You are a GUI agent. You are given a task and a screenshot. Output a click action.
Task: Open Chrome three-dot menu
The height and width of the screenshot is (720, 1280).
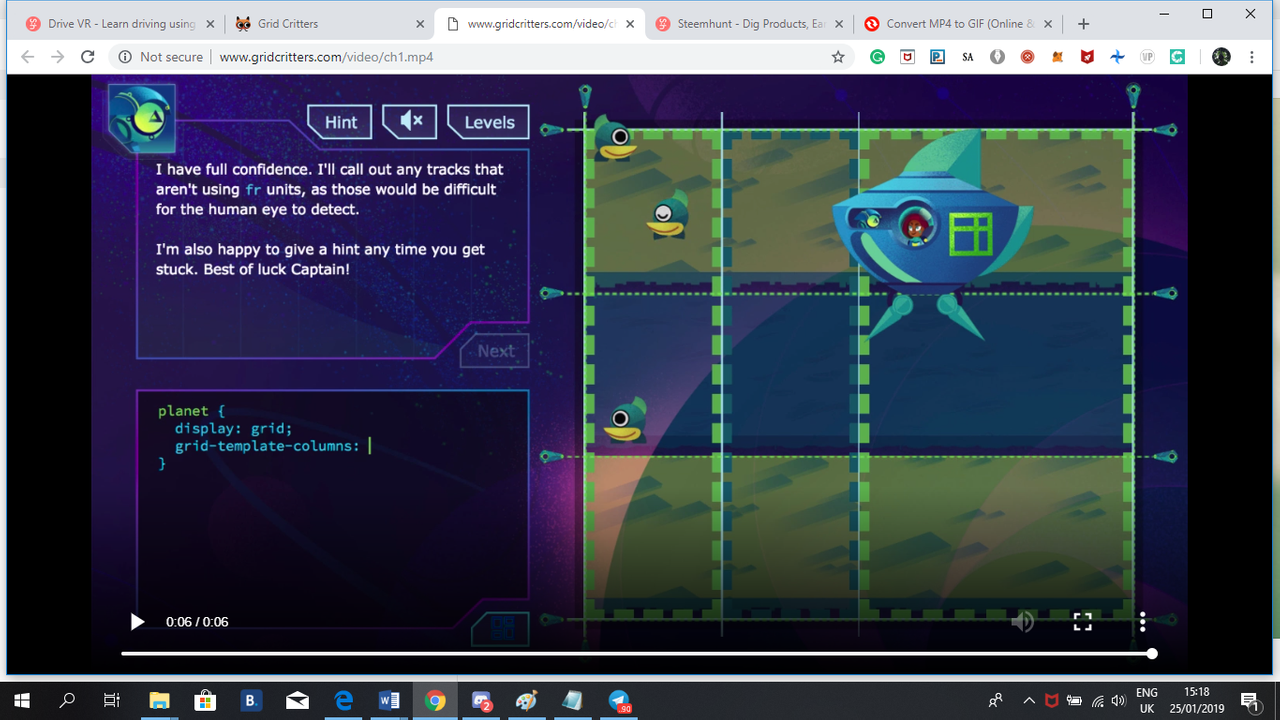point(1252,57)
